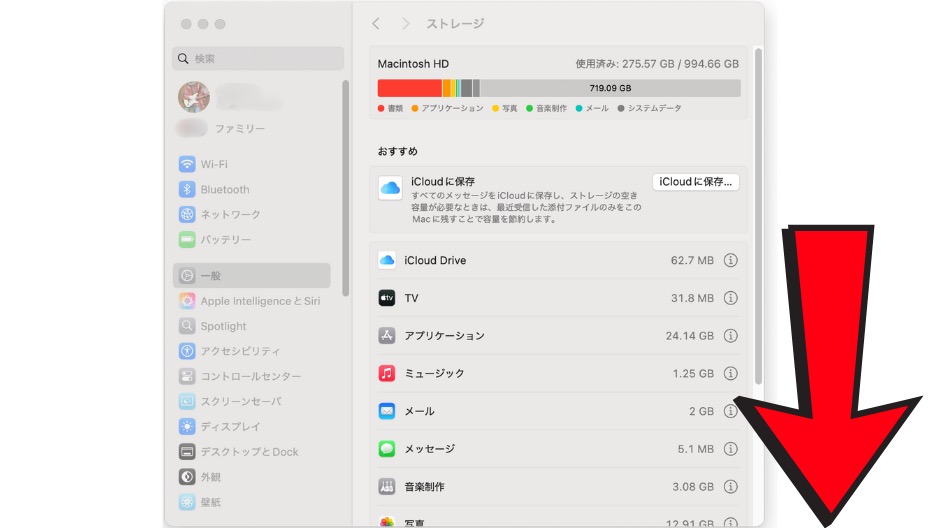
Task: Show info for 音楽制作 storage
Action: 730,487
